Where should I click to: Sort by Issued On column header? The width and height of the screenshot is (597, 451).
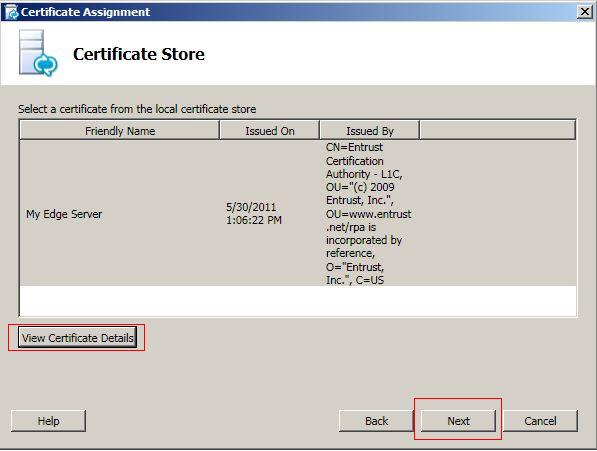(270, 131)
